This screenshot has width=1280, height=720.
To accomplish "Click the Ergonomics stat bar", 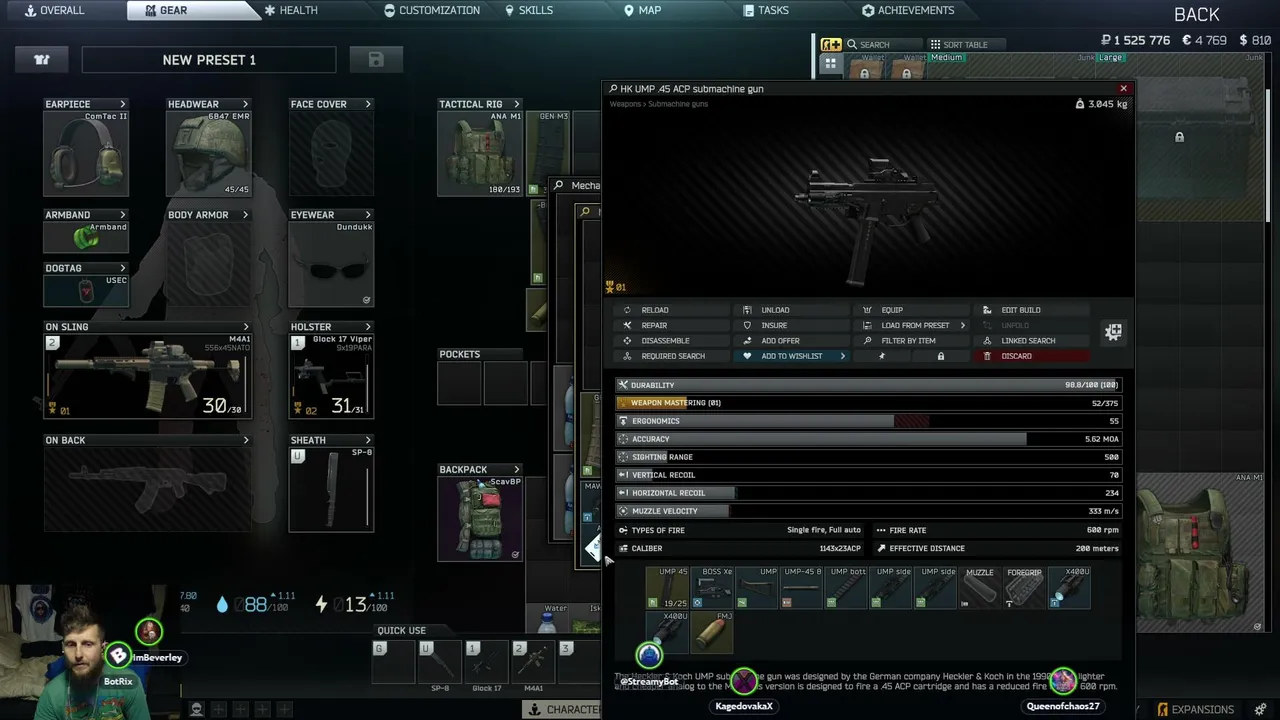I will [868, 421].
